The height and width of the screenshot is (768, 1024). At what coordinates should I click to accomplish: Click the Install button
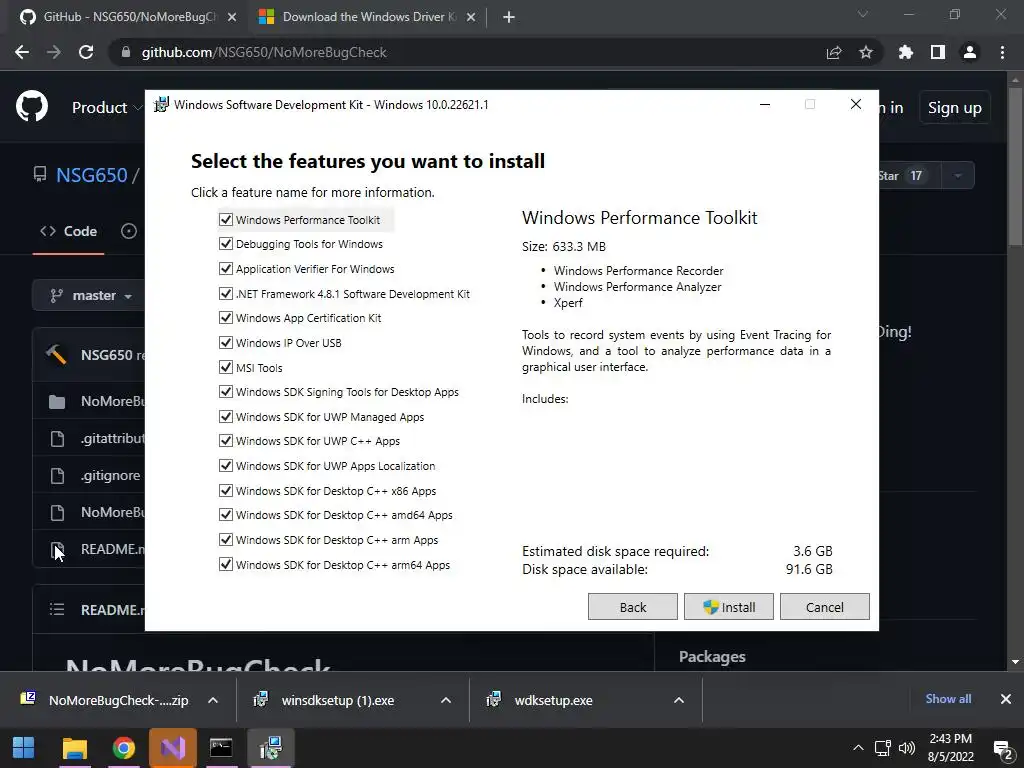(729, 607)
